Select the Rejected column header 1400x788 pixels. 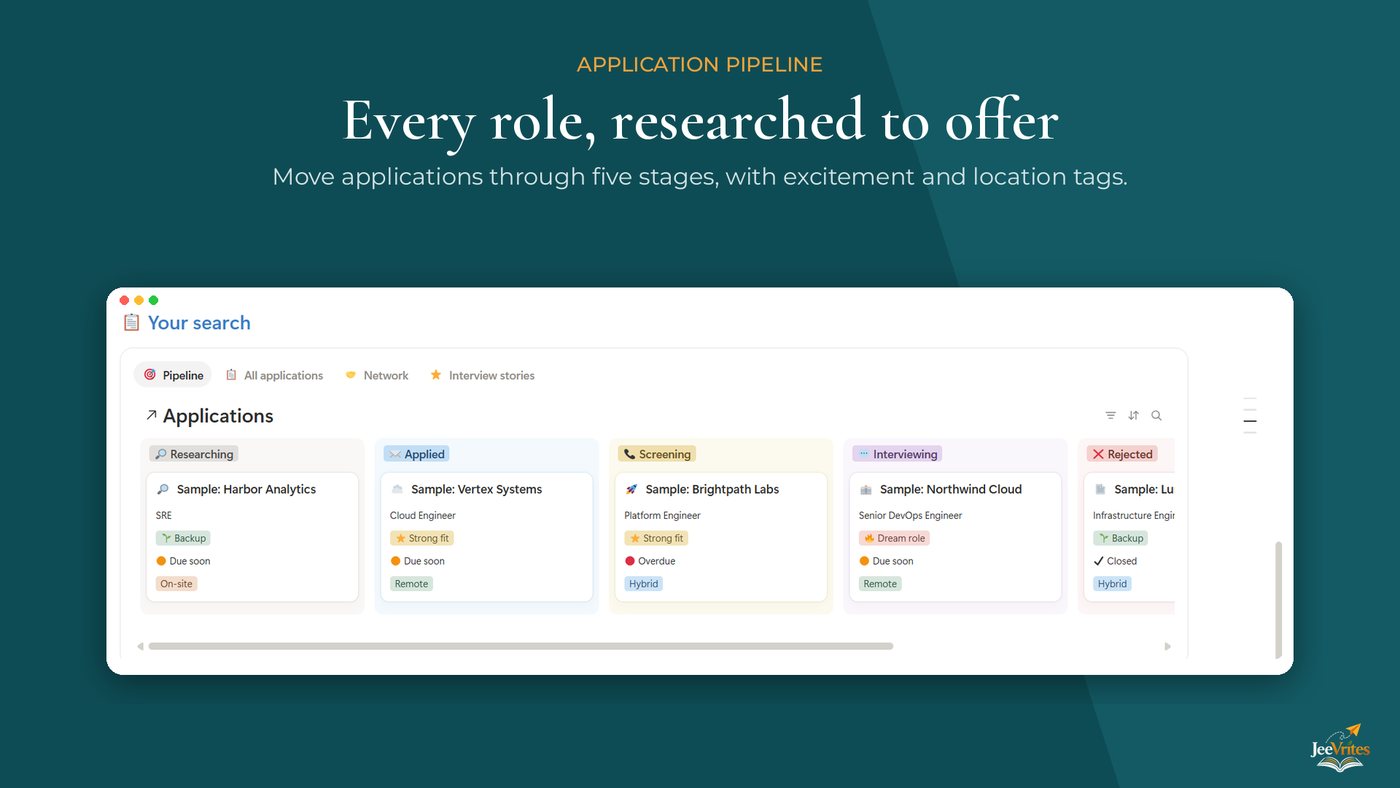[1122, 454]
